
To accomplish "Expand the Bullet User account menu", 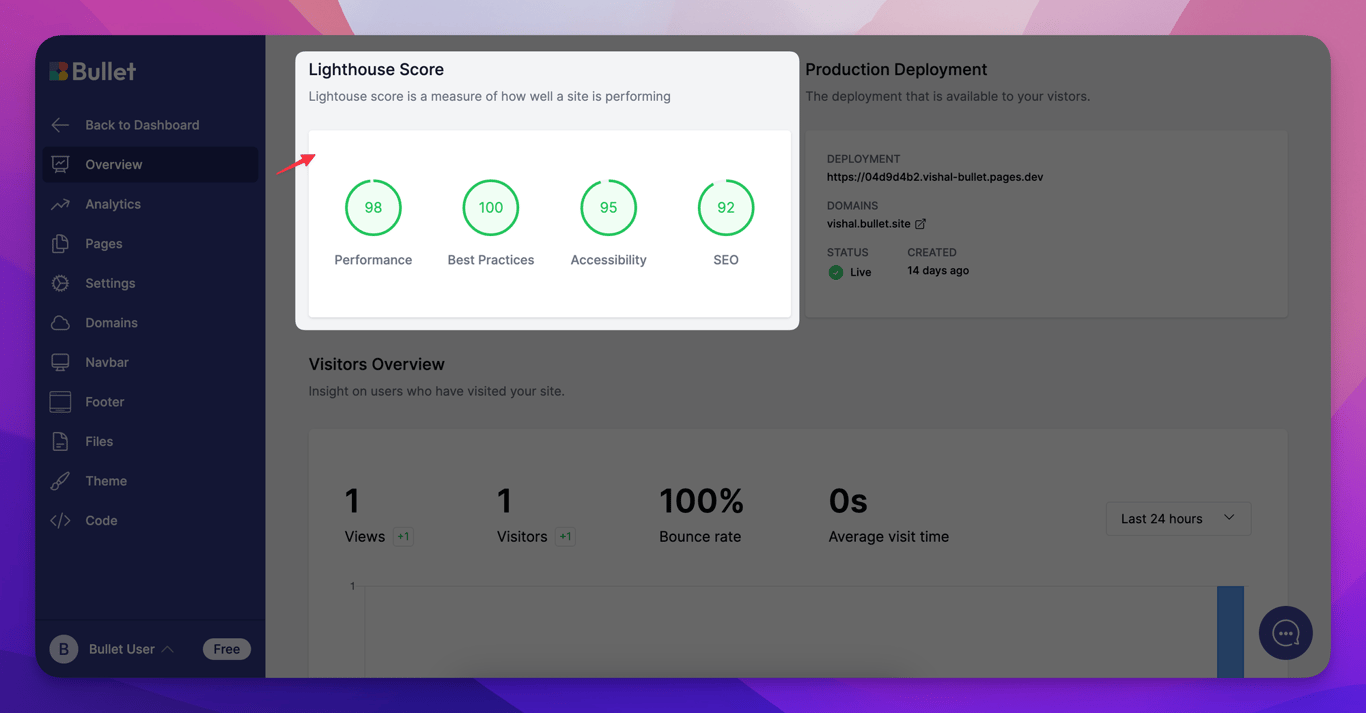I will [x=132, y=649].
